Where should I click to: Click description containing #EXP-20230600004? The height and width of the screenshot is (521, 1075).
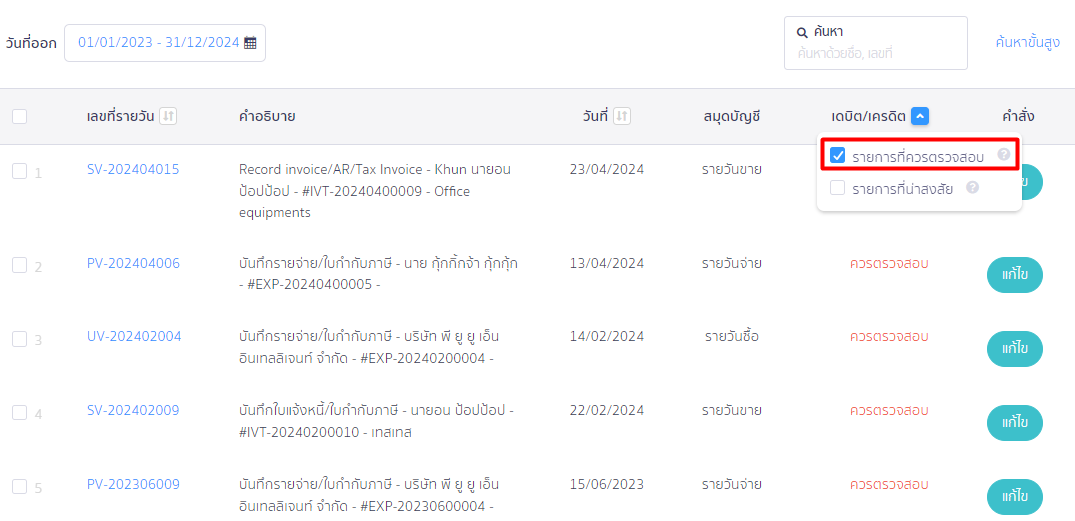(x=370, y=496)
